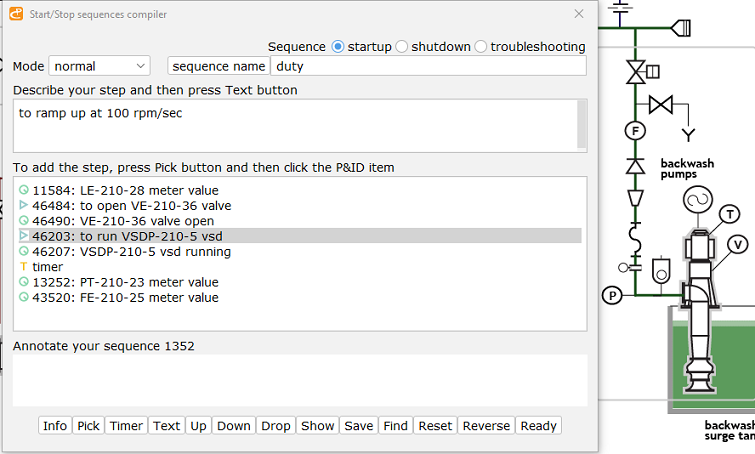Click the Drop button
Image resolution: width=755 pixels, height=454 pixels.
[x=275, y=426]
